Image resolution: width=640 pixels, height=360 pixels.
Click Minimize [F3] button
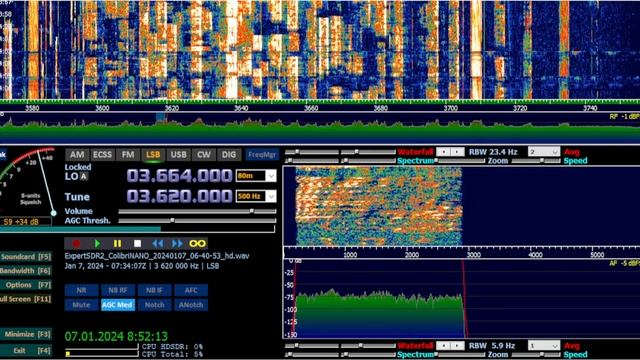click(26, 334)
